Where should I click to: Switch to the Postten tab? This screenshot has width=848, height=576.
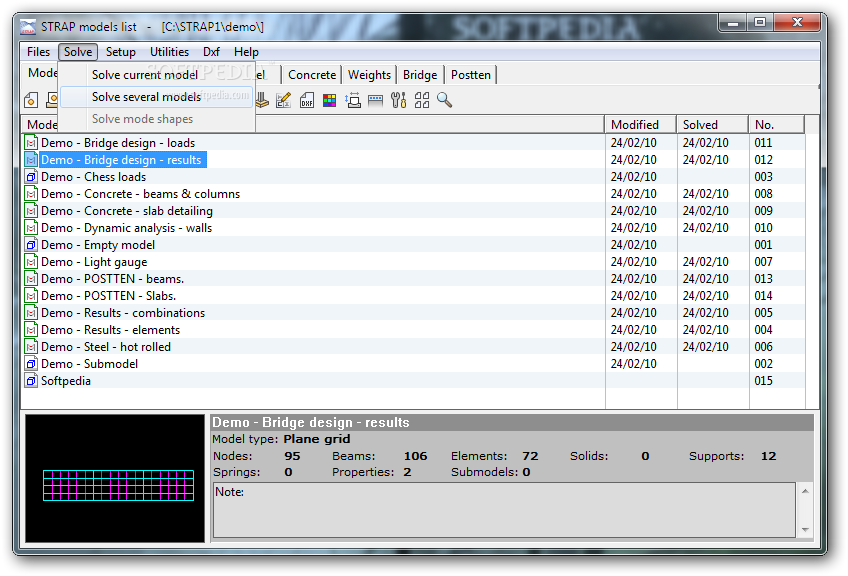pos(471,75)
